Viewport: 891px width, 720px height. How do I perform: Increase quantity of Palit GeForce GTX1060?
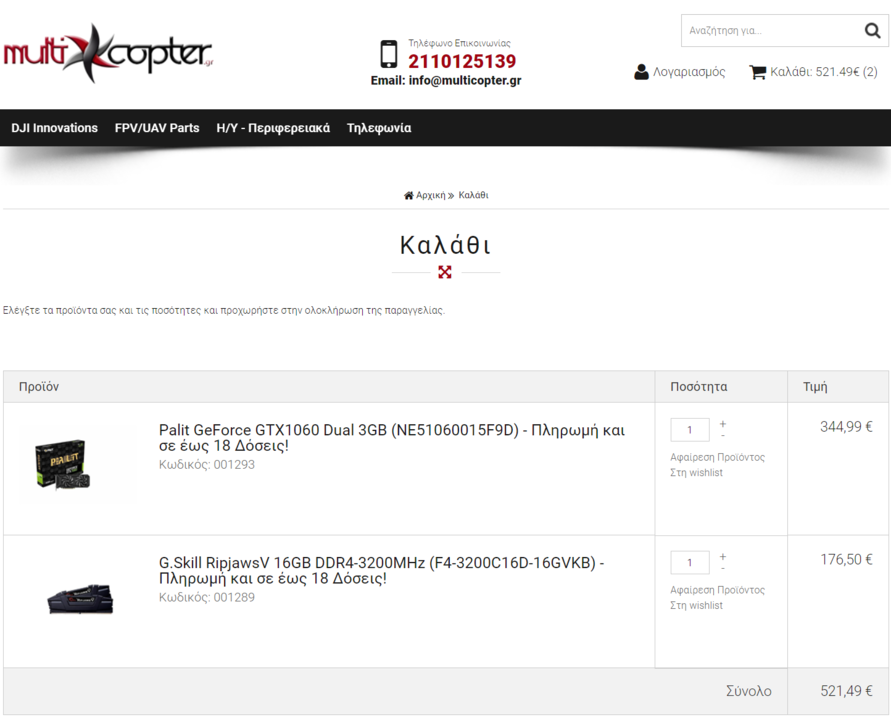click(x=723, y=424)
